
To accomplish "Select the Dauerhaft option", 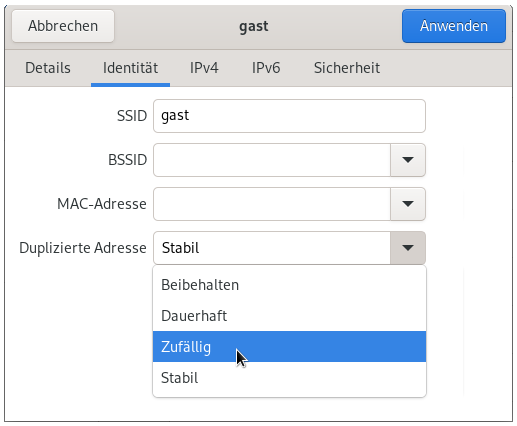I will (x=289, y=316).
